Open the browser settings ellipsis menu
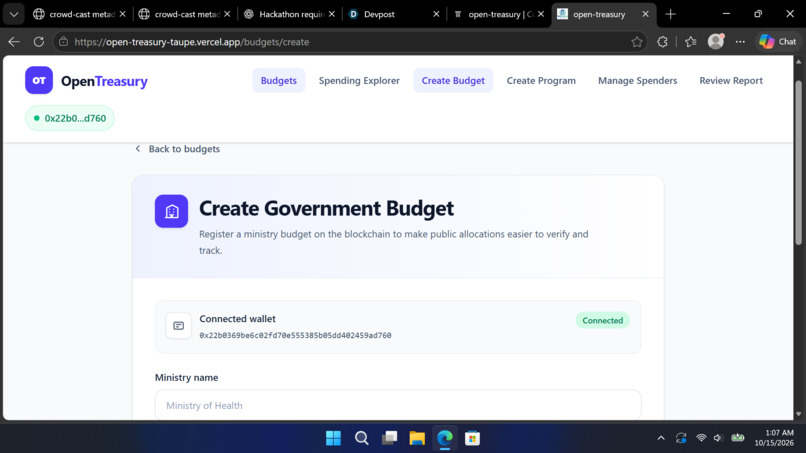This screenshot has width=806, height=453. click(x=740, y=42)
